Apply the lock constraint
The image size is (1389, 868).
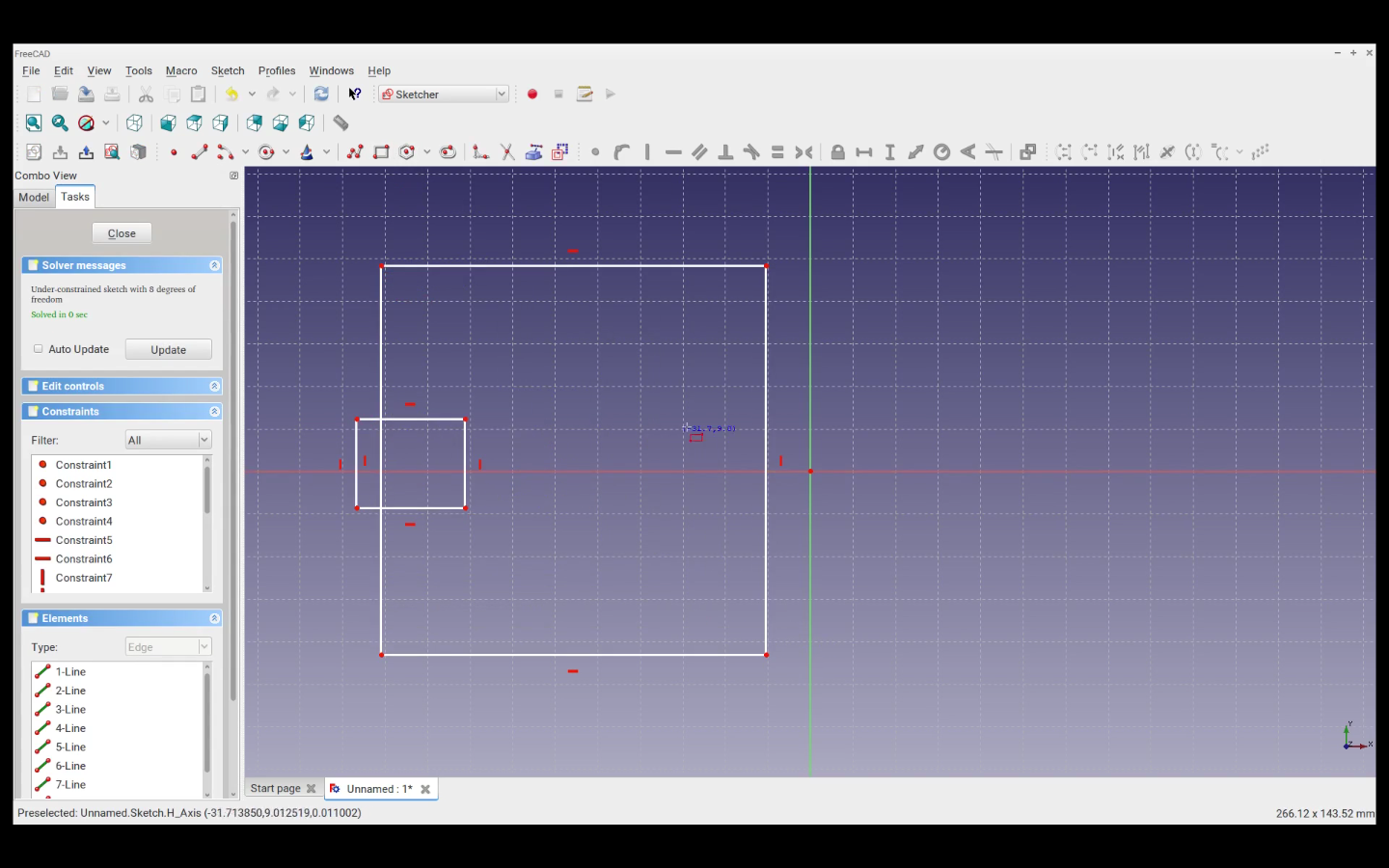point(837,152)
